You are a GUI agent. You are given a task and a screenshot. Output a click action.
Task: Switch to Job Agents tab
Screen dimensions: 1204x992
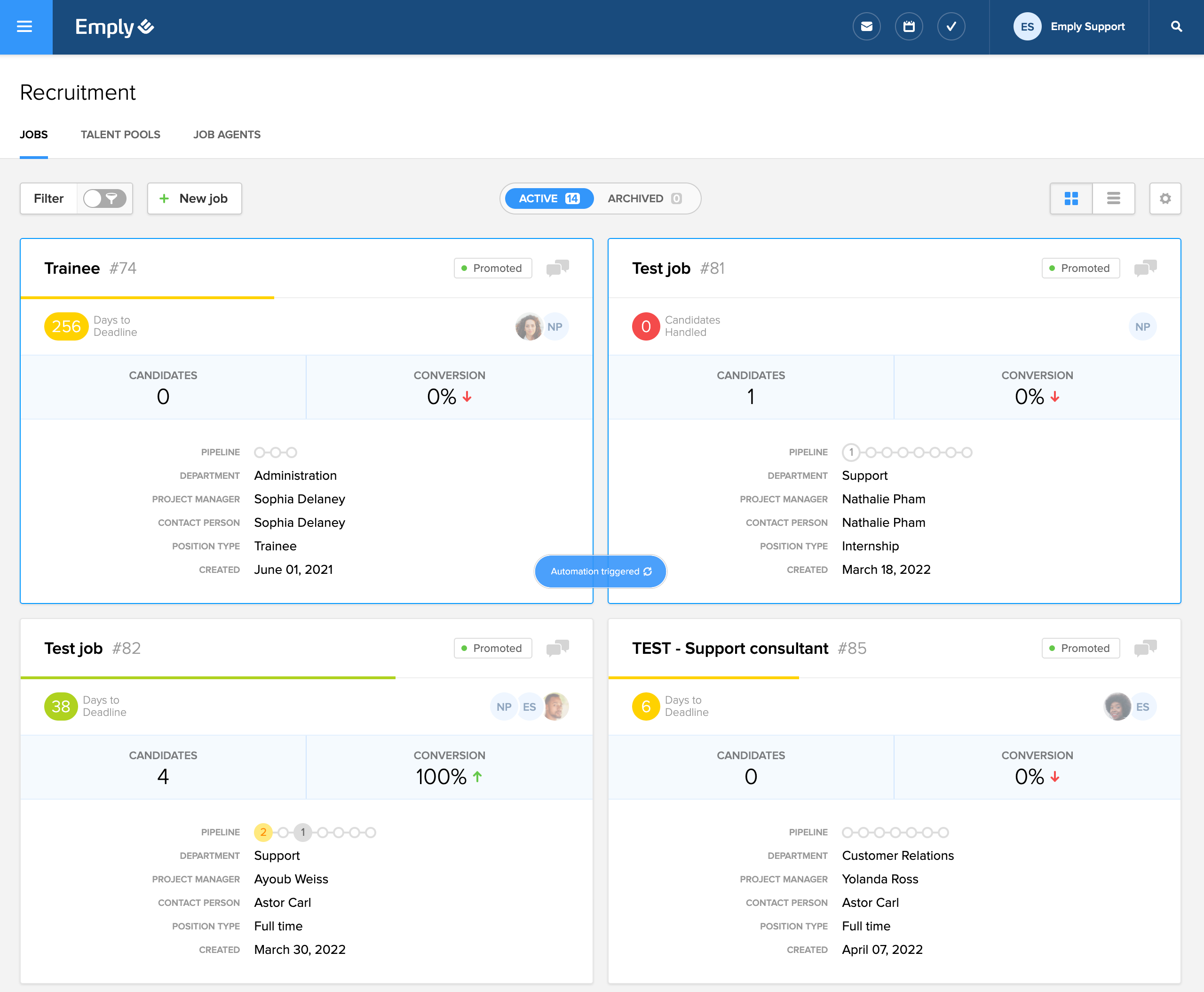click(x=226, y=134)
